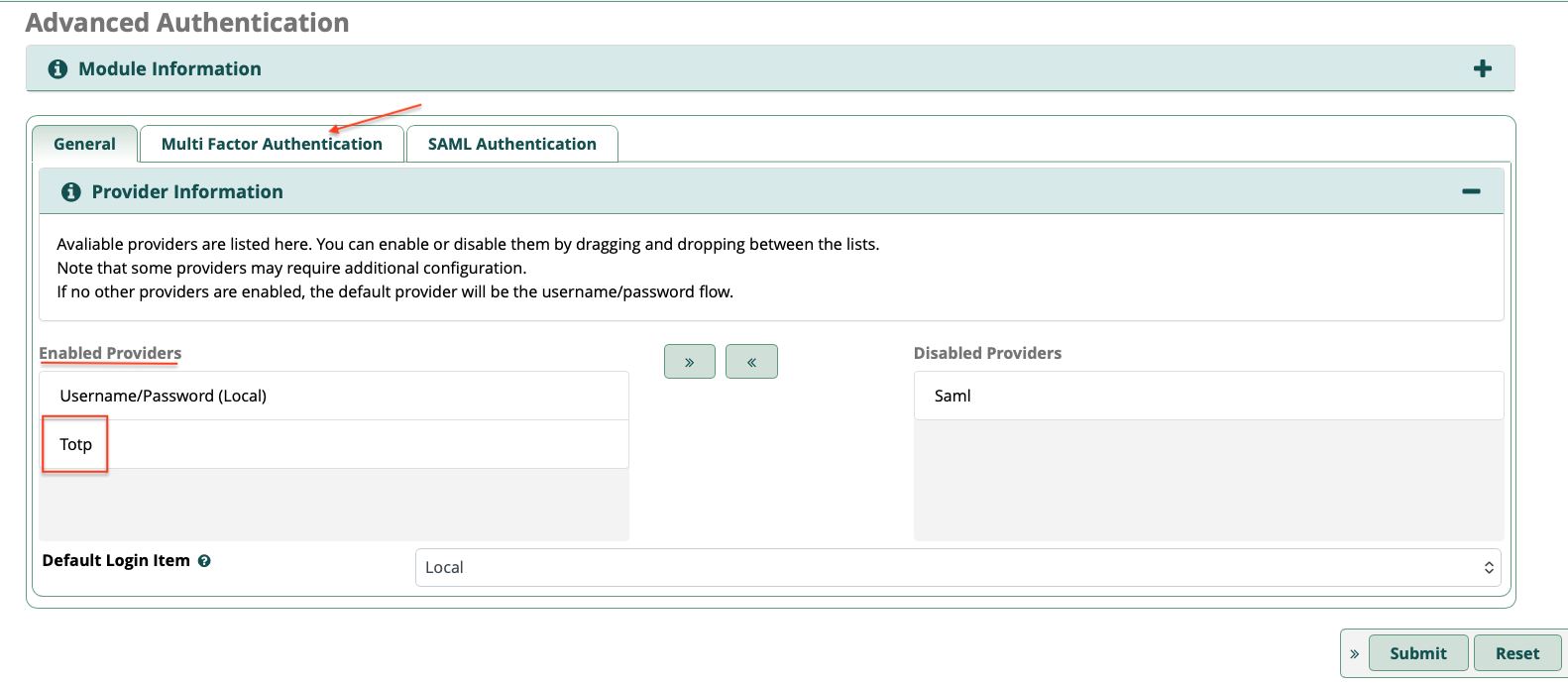Click the Module Information info icon
The image size is (1568, 688).
click(x=58, y=69)
